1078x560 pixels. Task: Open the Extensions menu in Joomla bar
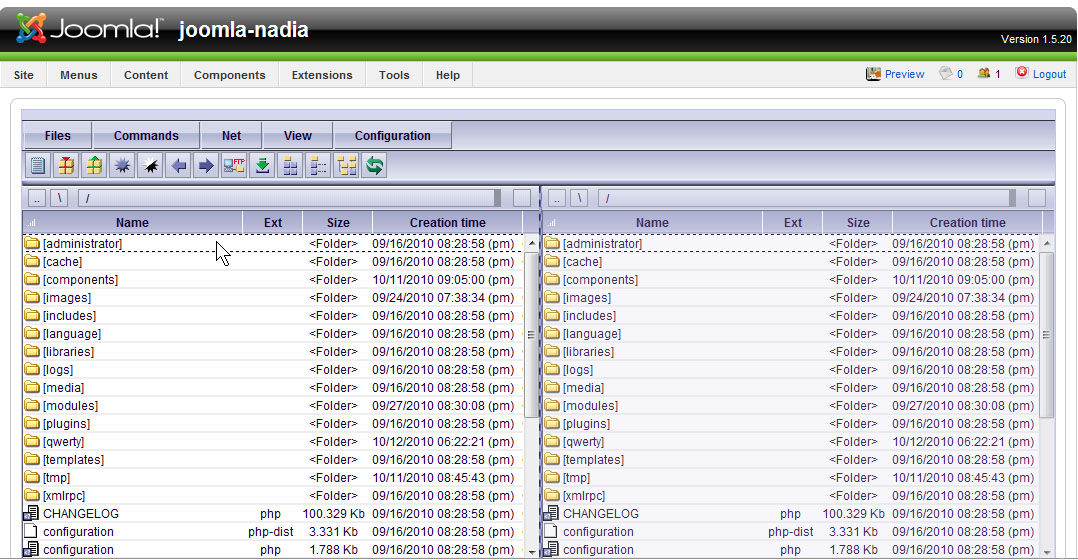click(322, 75)
